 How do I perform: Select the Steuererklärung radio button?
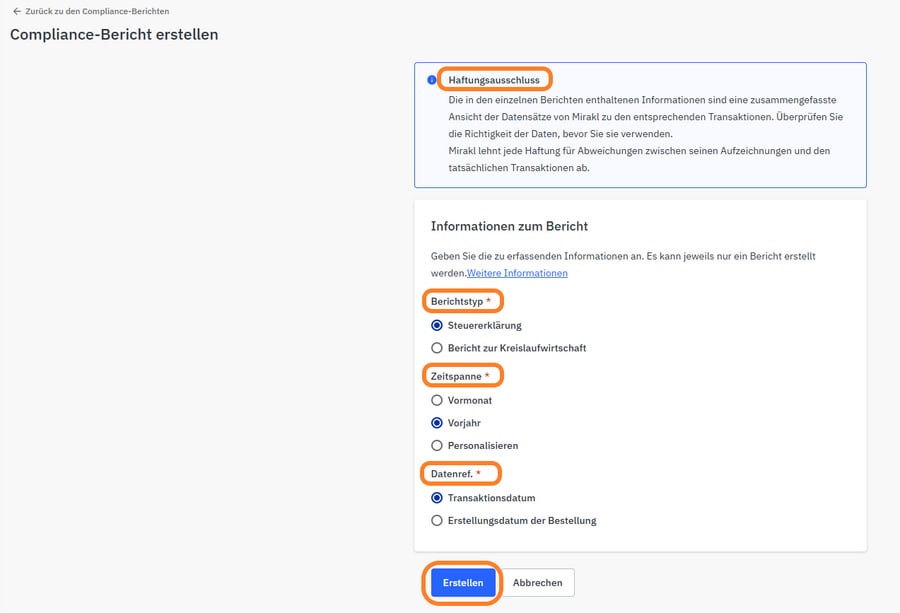coord(437,325)
